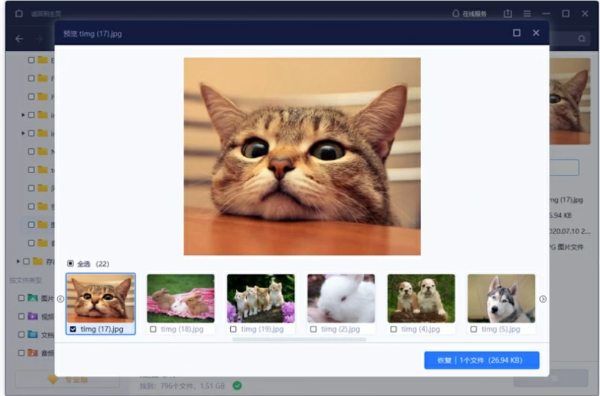Open the online service bell icon
Screen dimensions: 600x396
pyautogui.click(x=455, y=14)
